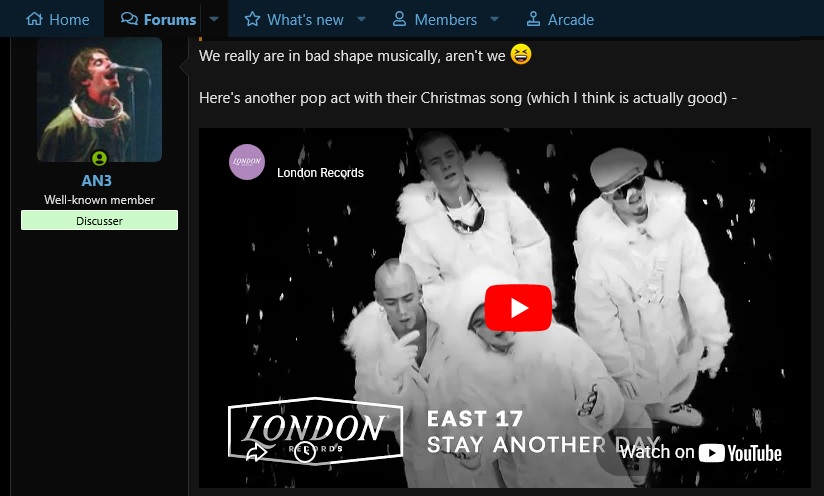This screenshot has width=824, height=496.
Task: Open AN3's singer avatar picture
Action: [x=99, y=100]
